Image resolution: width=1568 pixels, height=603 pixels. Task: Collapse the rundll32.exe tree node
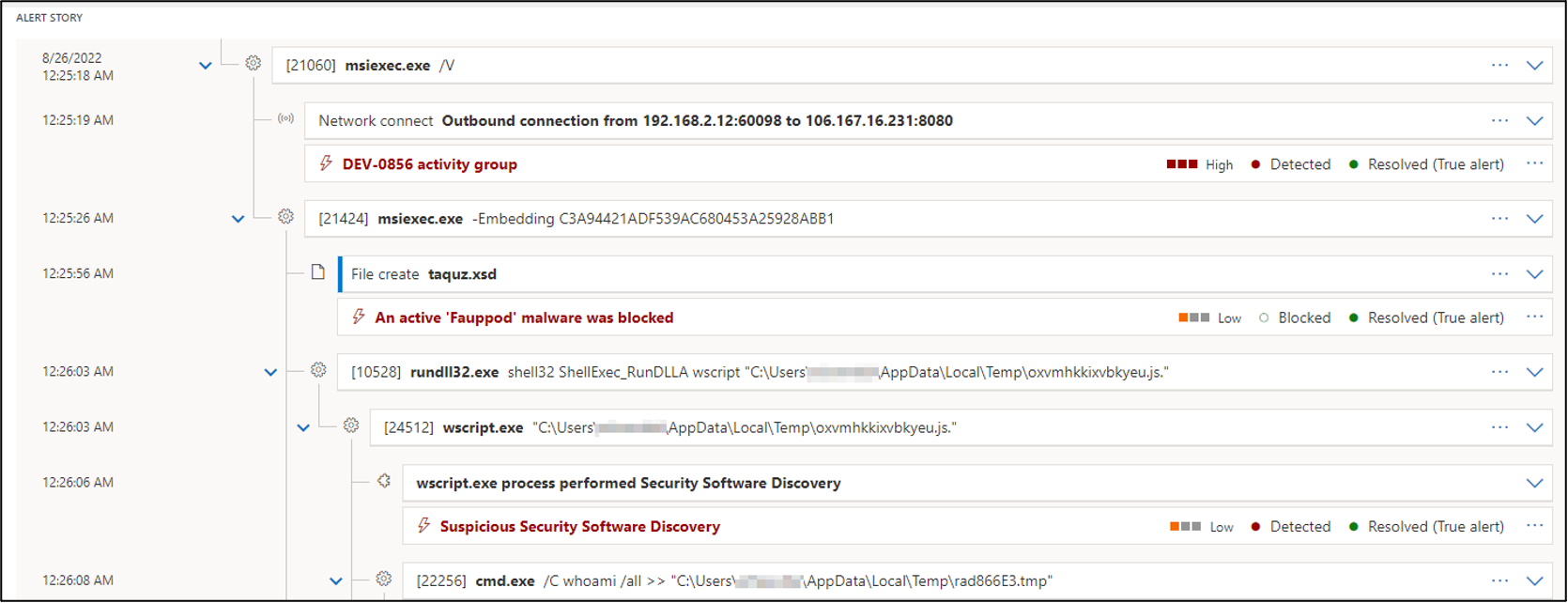click(270, 372)
